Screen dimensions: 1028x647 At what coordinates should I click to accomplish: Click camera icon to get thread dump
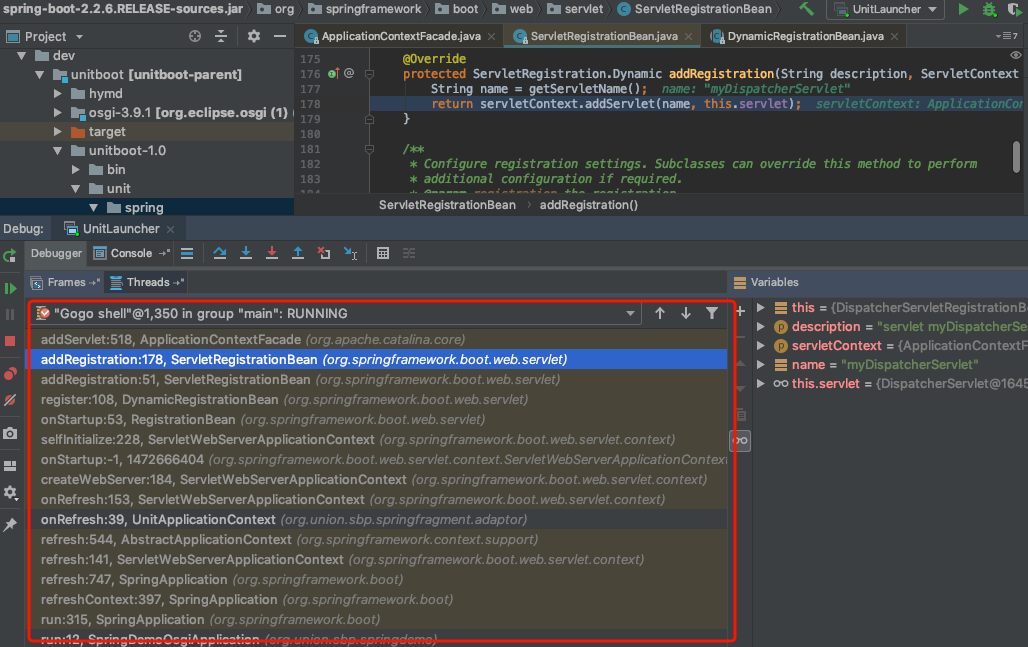[x=10, y=433]
